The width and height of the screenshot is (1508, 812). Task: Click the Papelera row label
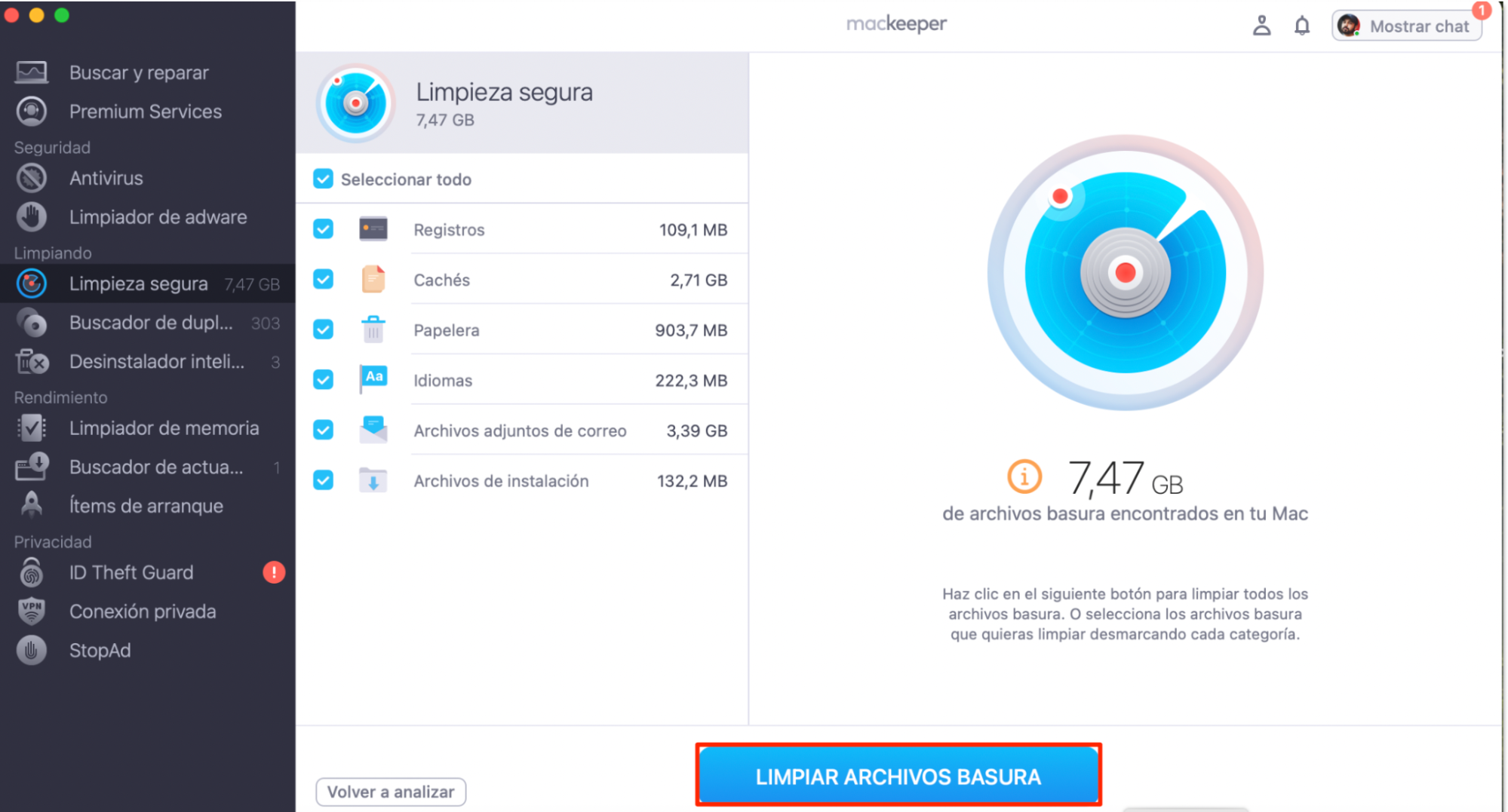446,330
